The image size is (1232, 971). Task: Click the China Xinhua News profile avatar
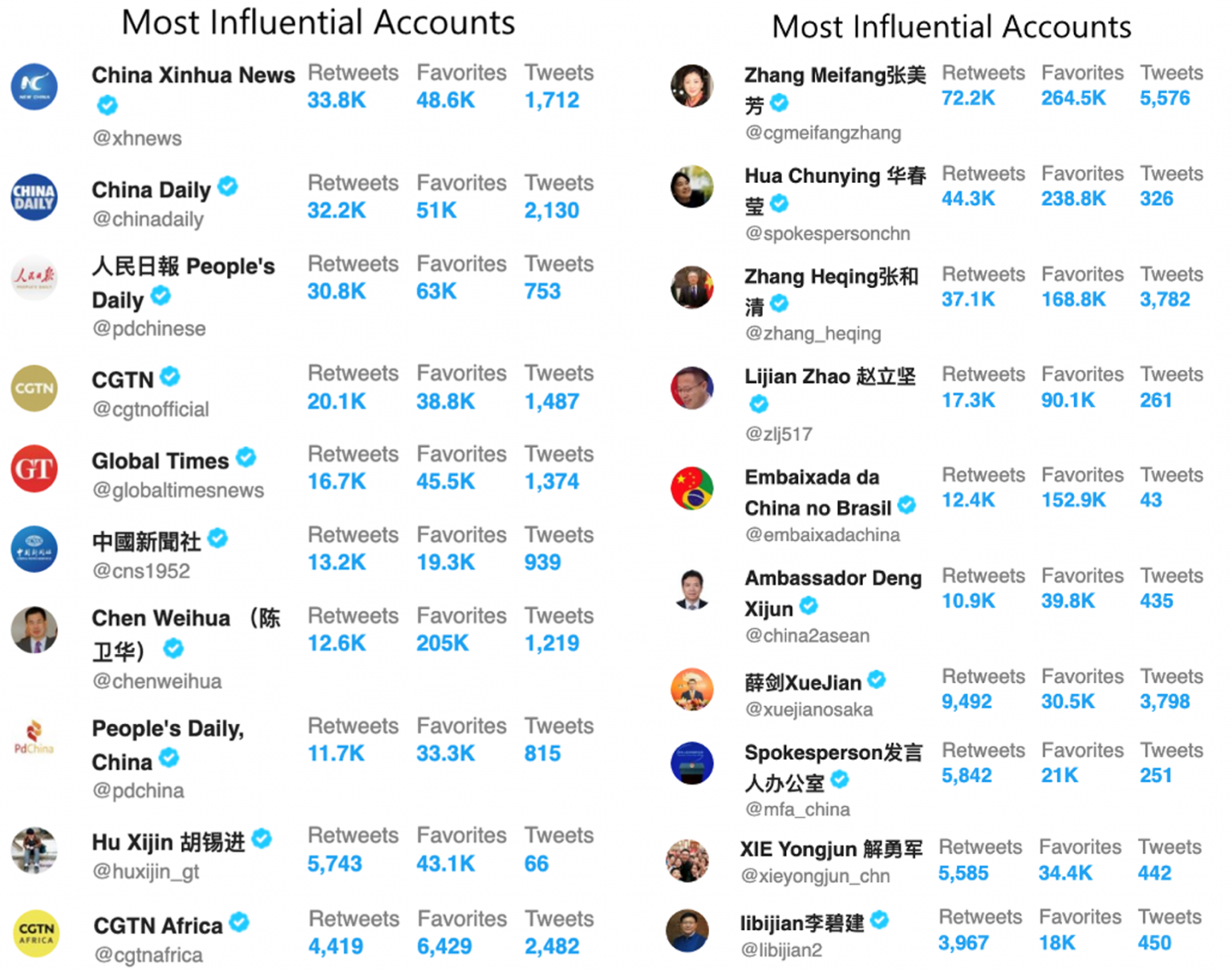tap(34, 87)
